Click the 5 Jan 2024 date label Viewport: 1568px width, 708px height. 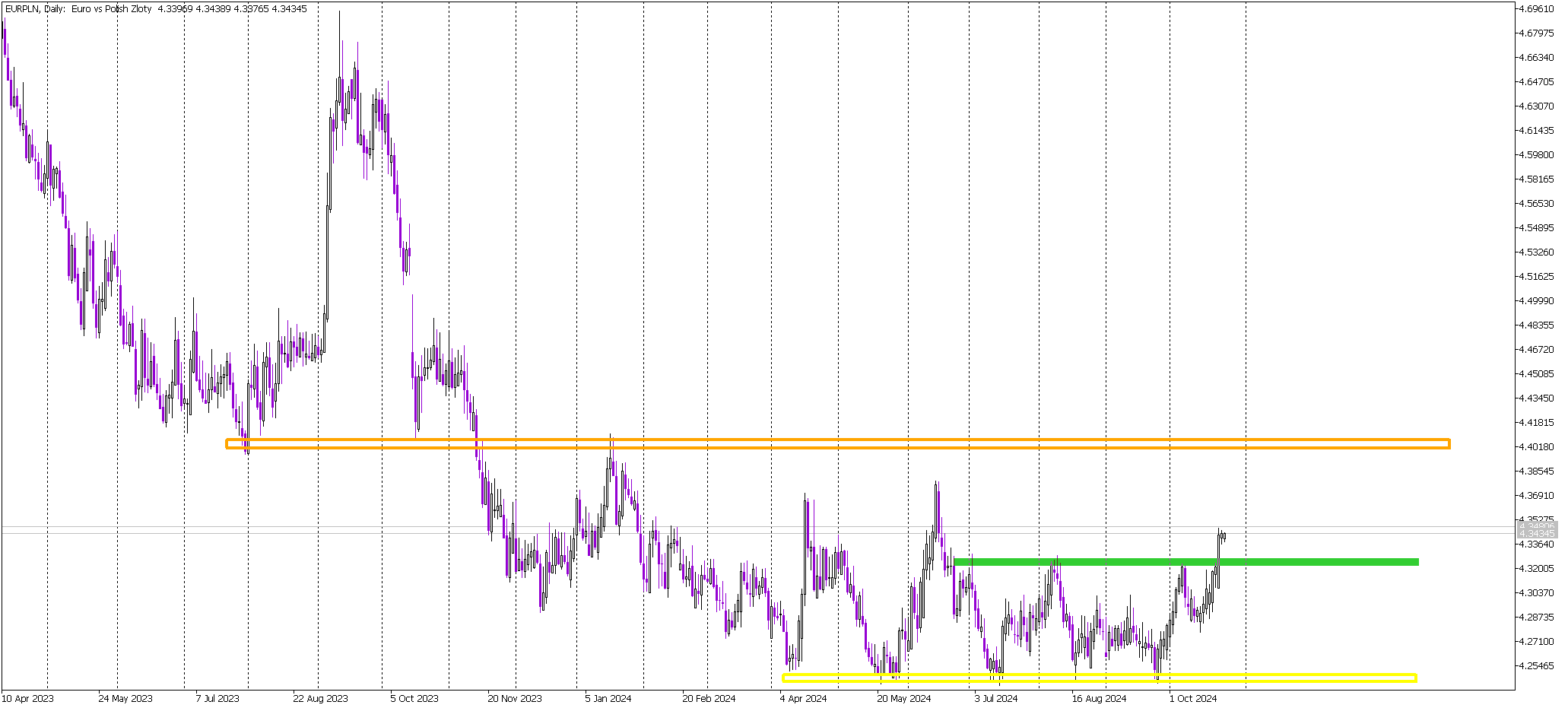pyautogui.click(x=608, y=699)
